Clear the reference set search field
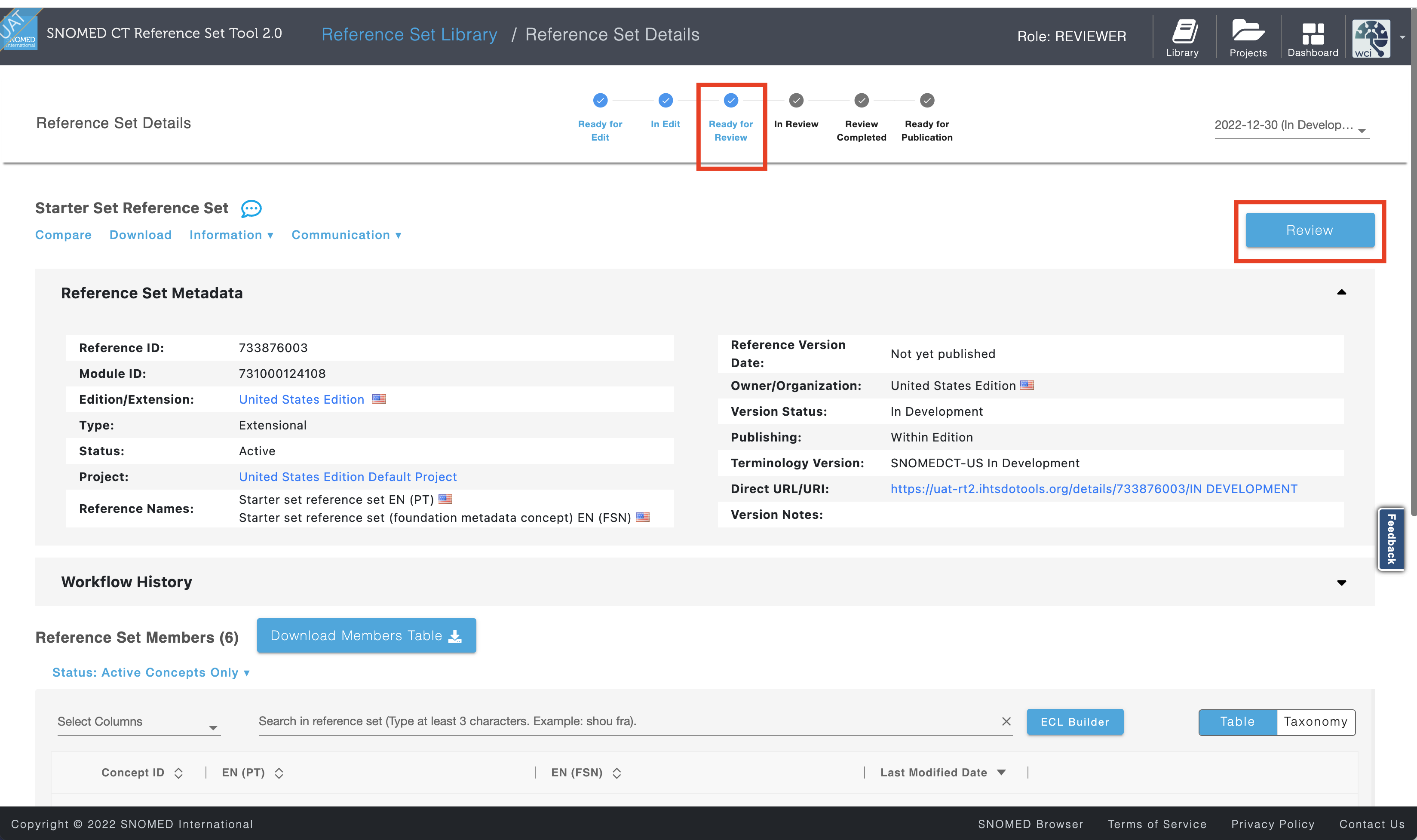 click(1006, 721)
